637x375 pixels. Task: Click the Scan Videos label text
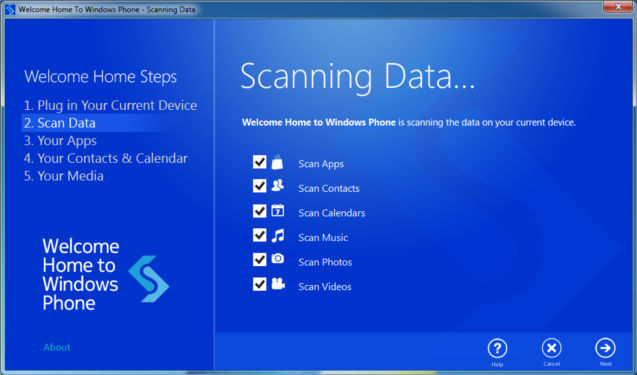[325, 287]
